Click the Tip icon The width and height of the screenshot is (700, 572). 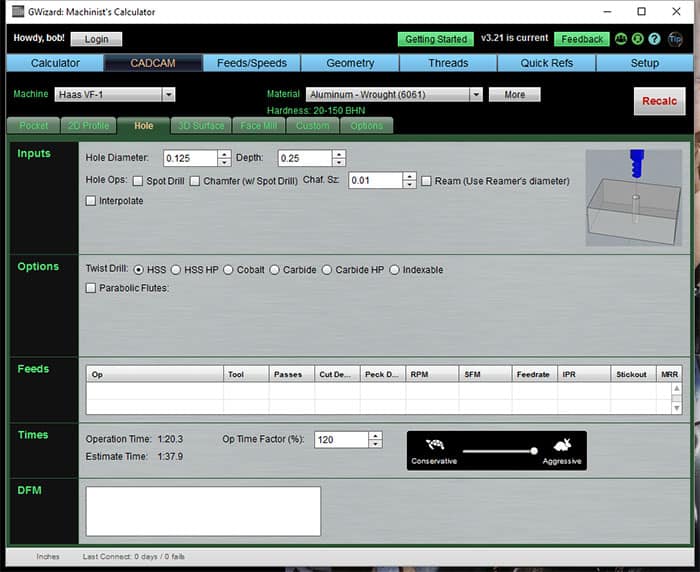point(675,39)
